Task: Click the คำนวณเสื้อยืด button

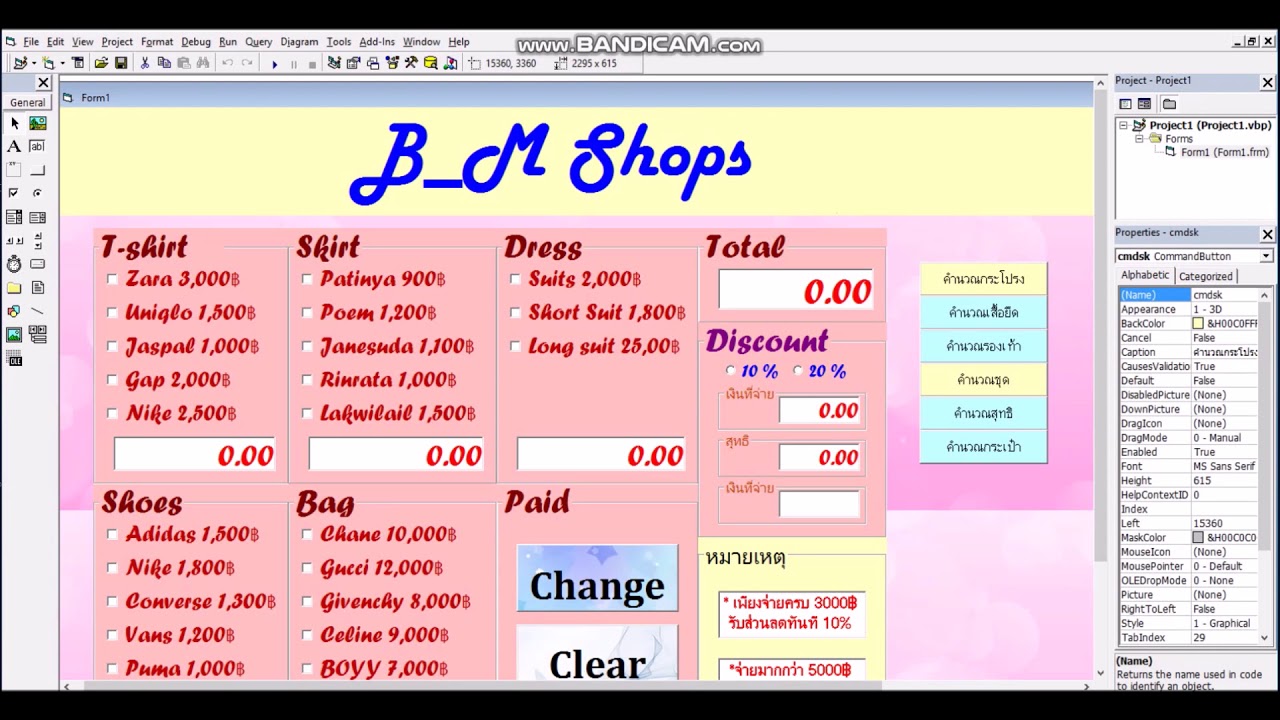Action: 983,313
